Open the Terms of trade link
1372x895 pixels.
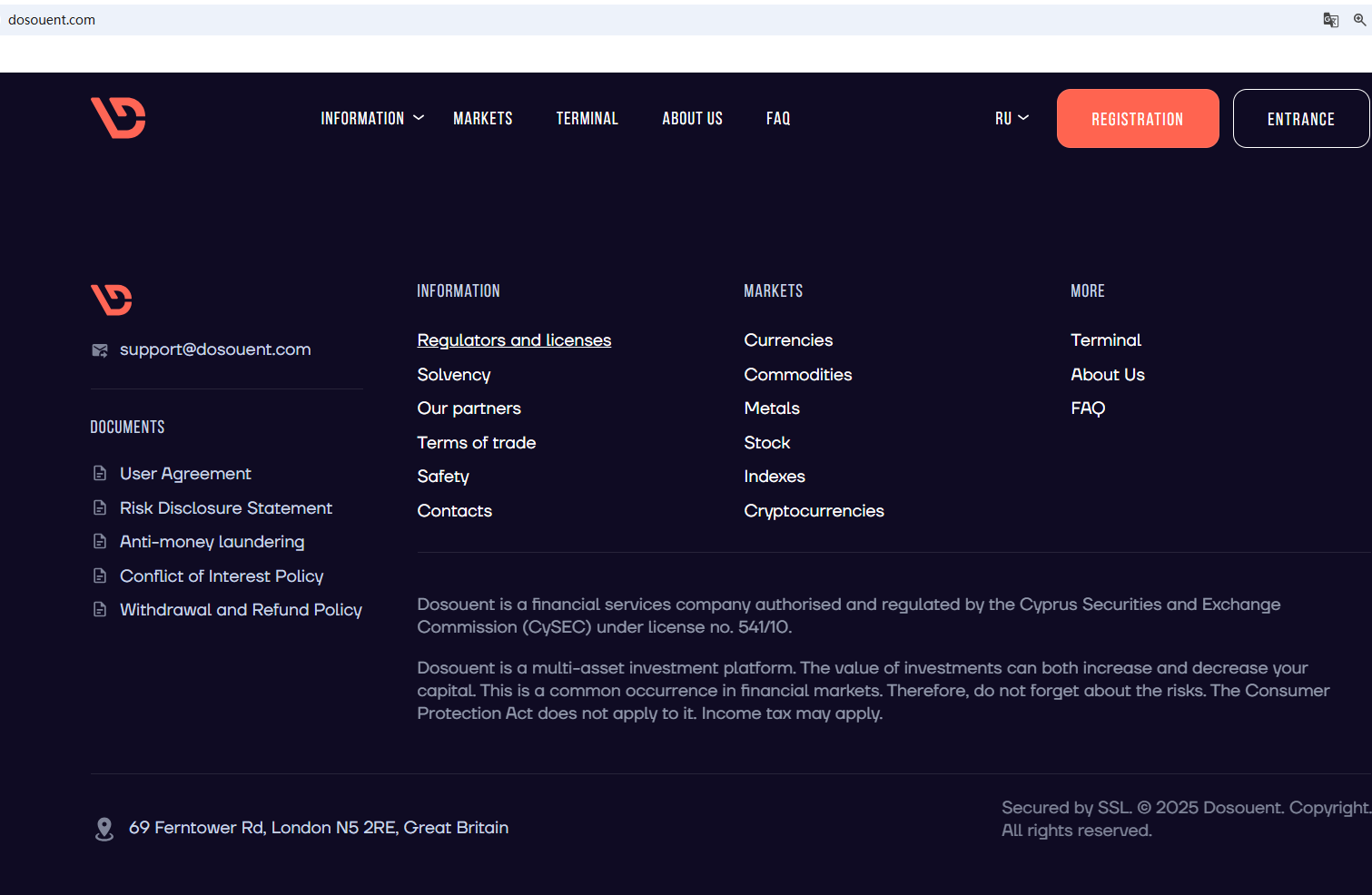(x=477, y=443)
